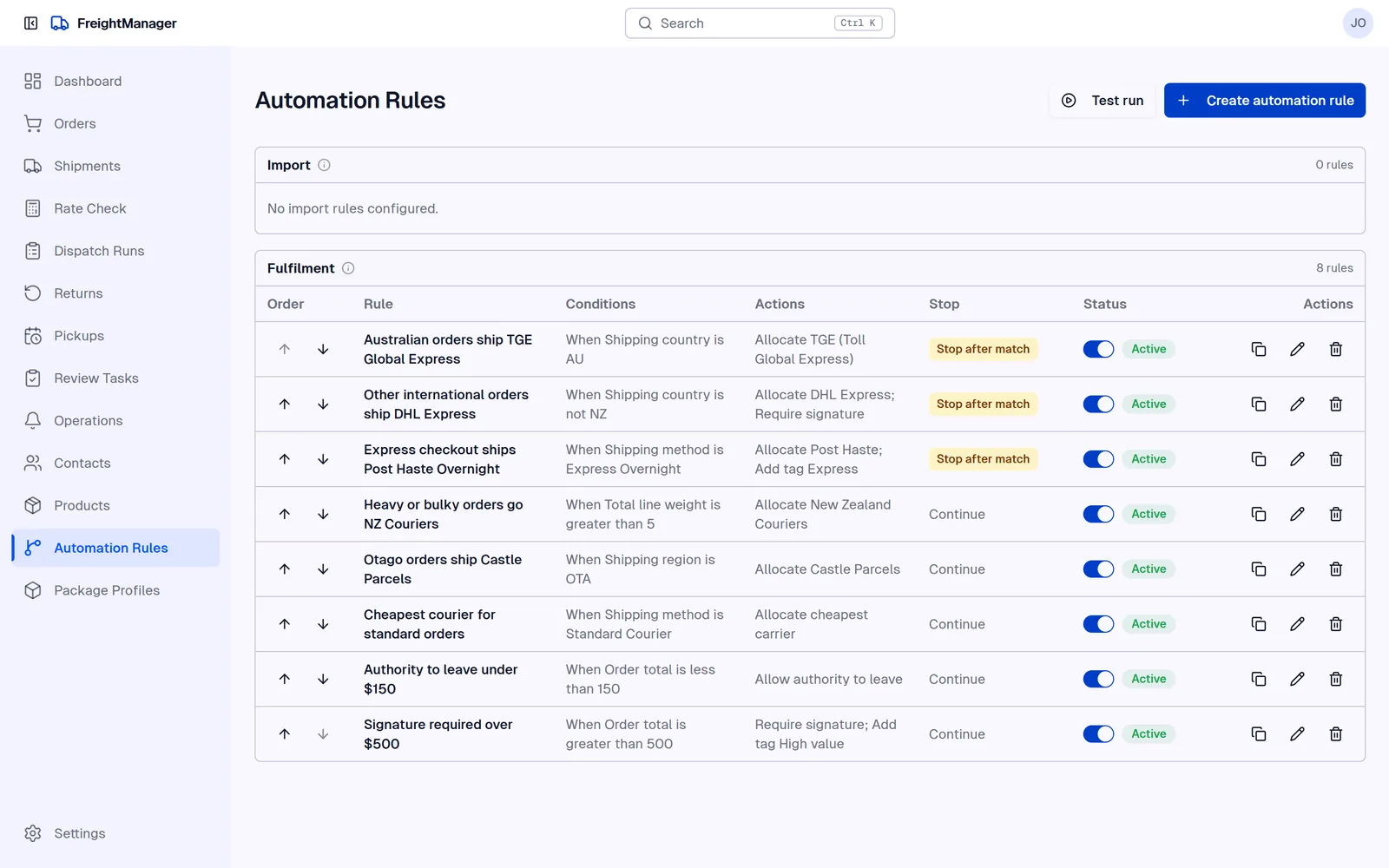The width and height of the screenshot is (1389, 868).
Task: Open Review Tasks in the sidebar
Action: 115,378
